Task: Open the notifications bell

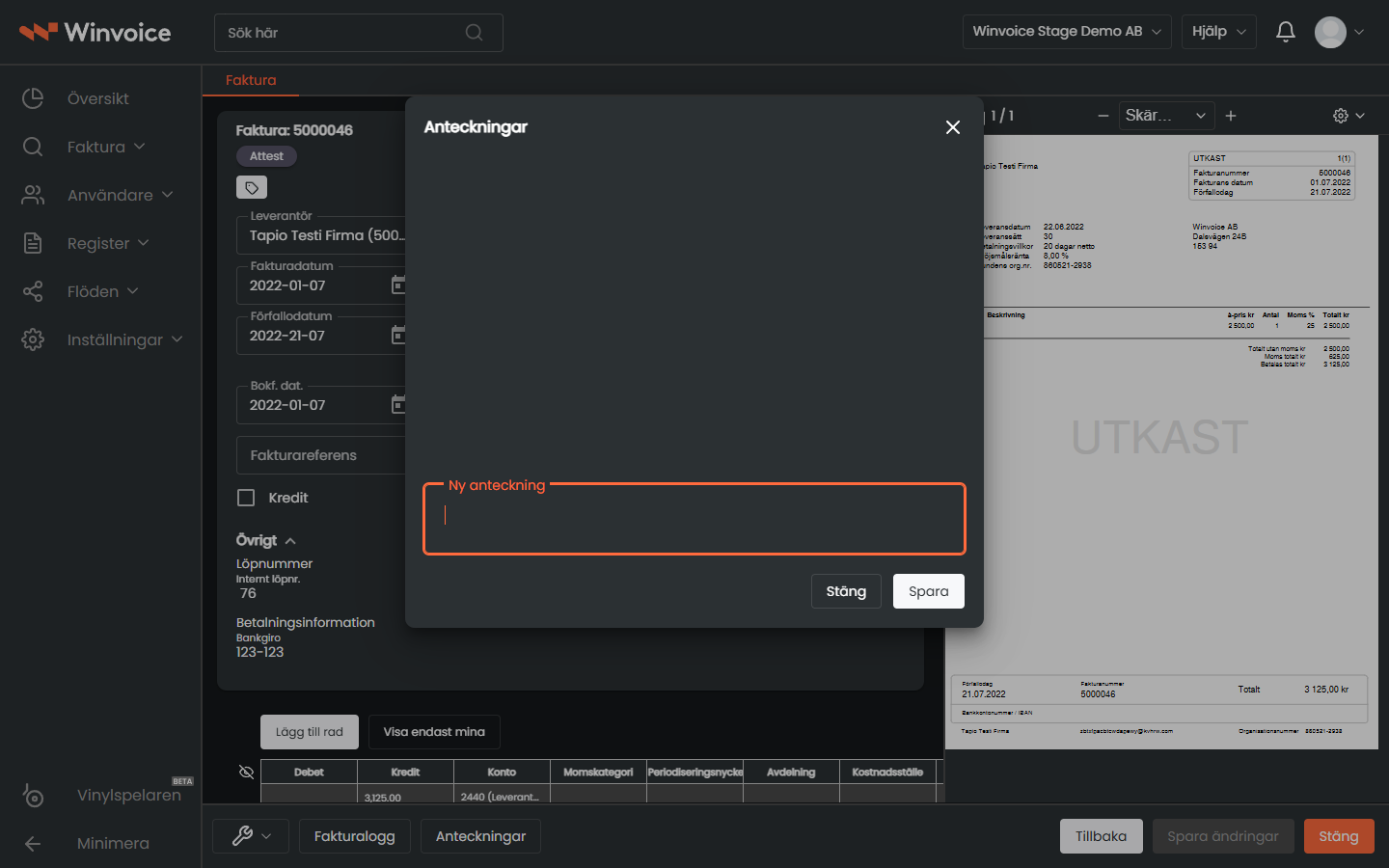Action: 1285,32
